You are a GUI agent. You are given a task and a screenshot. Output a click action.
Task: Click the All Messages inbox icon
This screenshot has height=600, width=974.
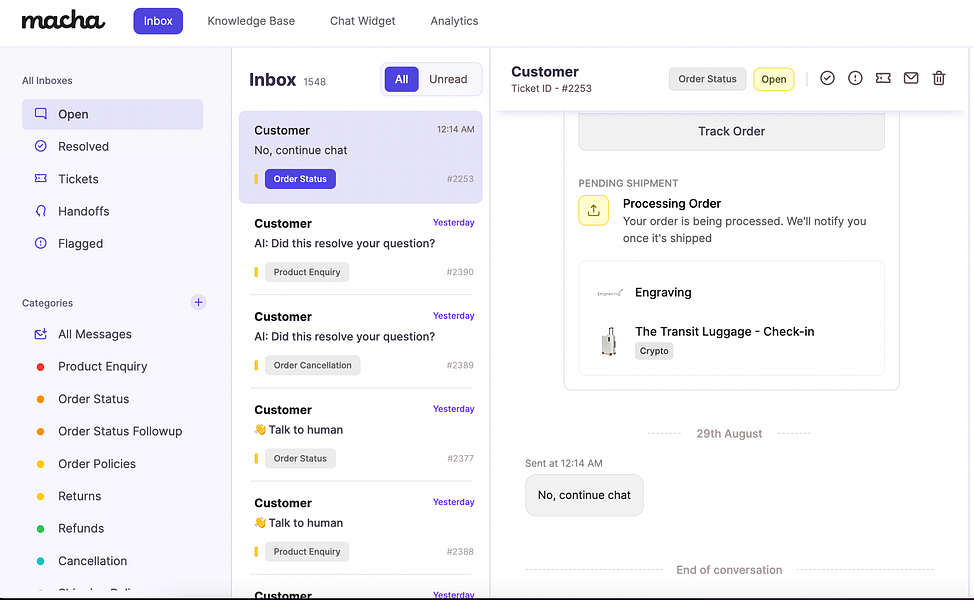pyautogui.click(x=40, y=334)
